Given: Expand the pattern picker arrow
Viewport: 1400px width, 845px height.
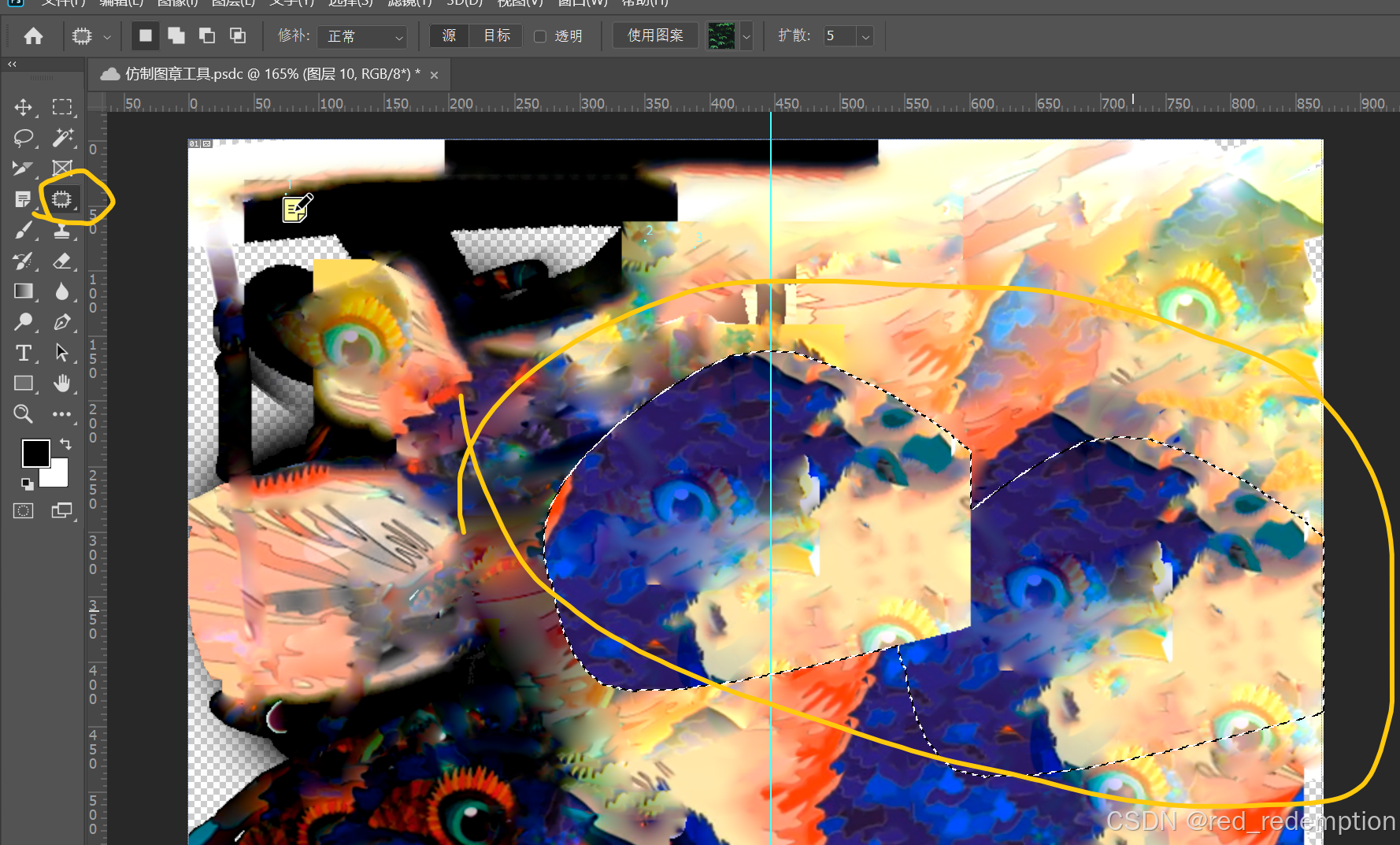Looking at the screenshot, I should [x=746, y=36].
